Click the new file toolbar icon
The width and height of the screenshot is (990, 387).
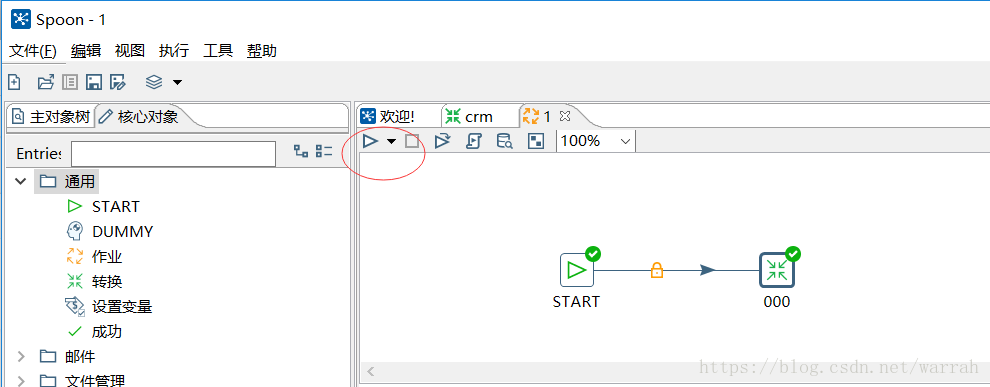click(x=14, y=82)
